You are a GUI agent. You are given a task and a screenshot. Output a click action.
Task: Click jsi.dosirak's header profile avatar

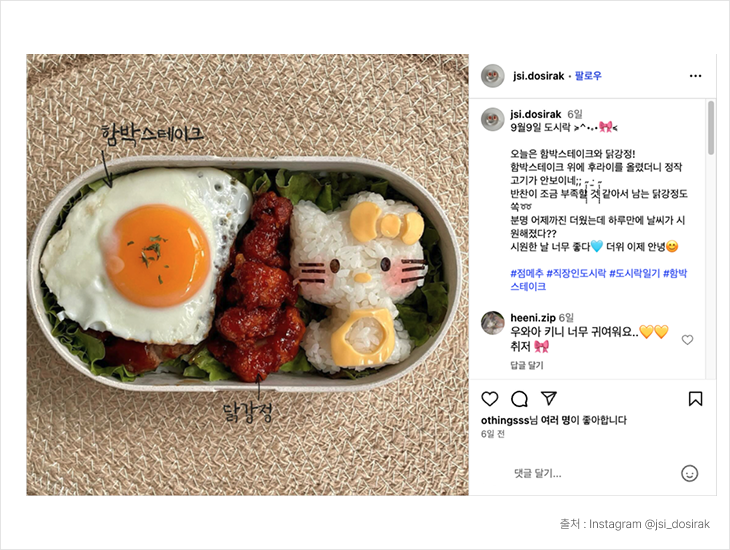coord(493,75)
